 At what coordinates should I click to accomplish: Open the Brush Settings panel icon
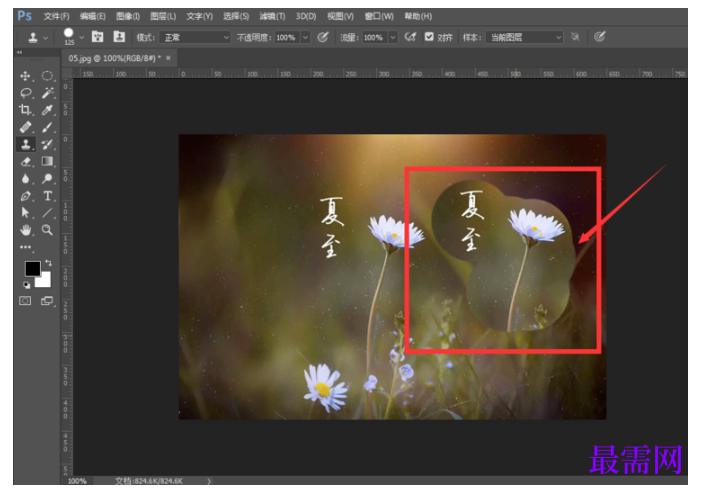(x=97, y=37)
